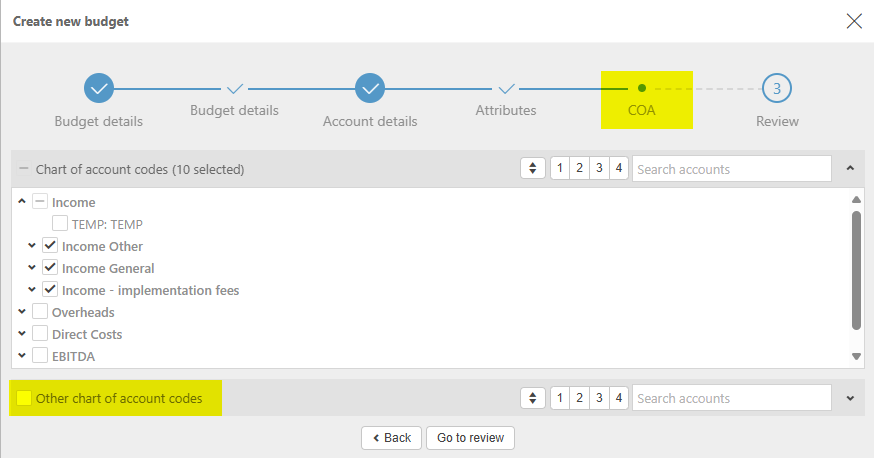874x458 pixels.
Task: Click the Account details step checkmark circle
Action: tap(370, 88)
